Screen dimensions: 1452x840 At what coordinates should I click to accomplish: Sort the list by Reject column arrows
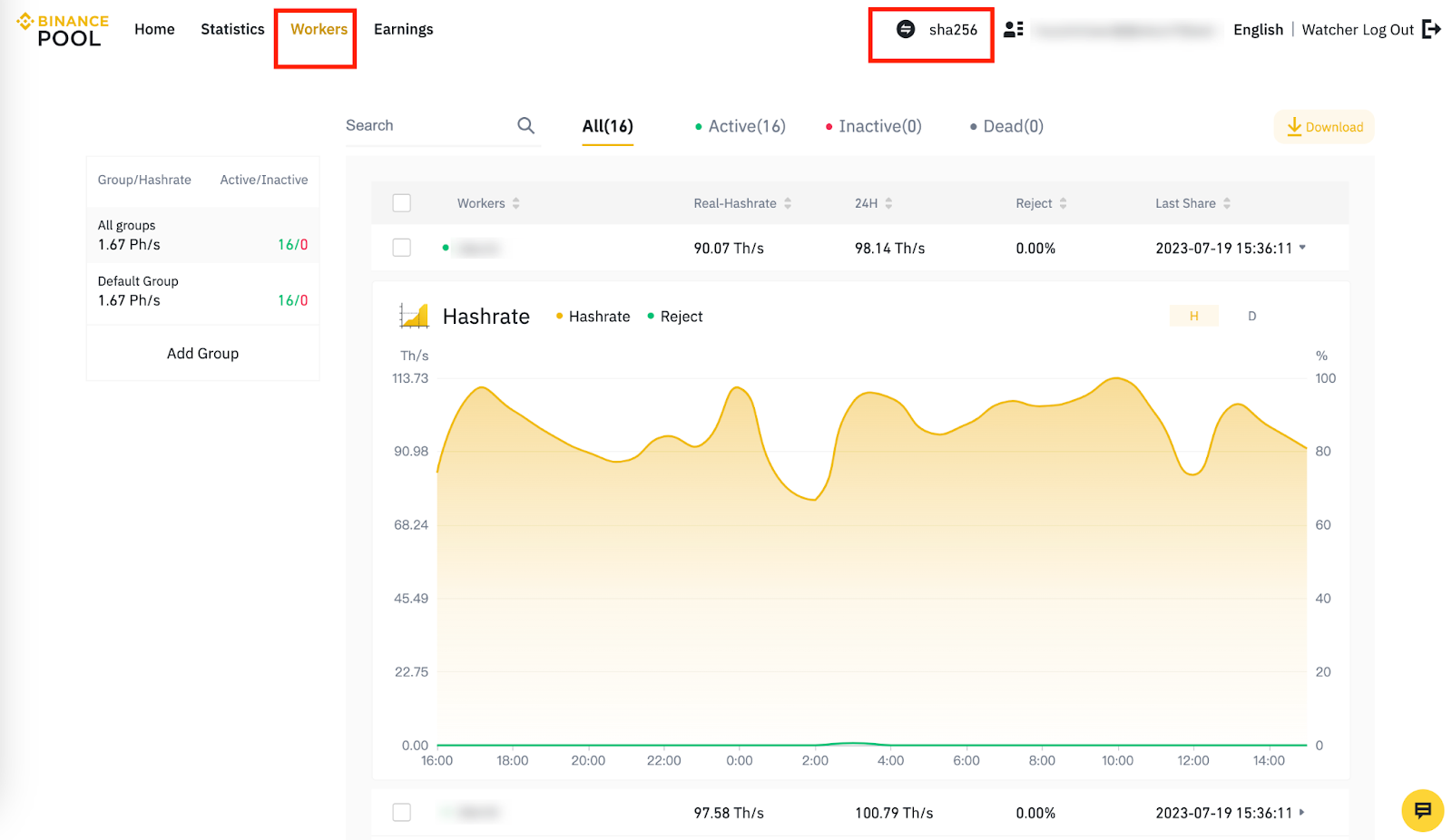[x=1063, y=203]
